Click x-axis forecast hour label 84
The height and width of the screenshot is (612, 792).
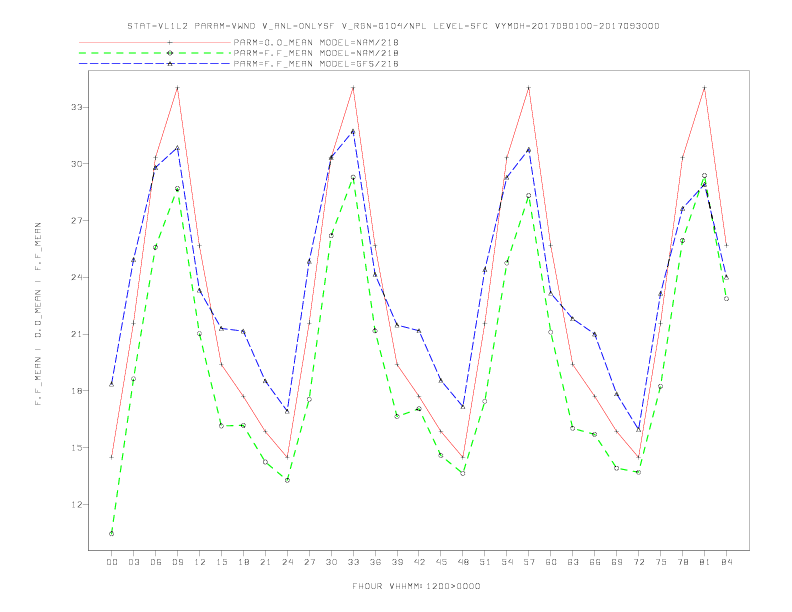pos(726,562)
